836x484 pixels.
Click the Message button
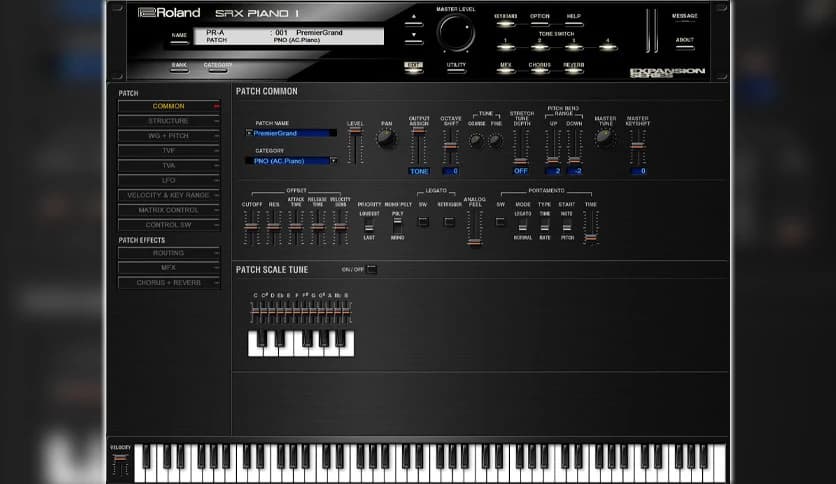[x=685, y=18]
